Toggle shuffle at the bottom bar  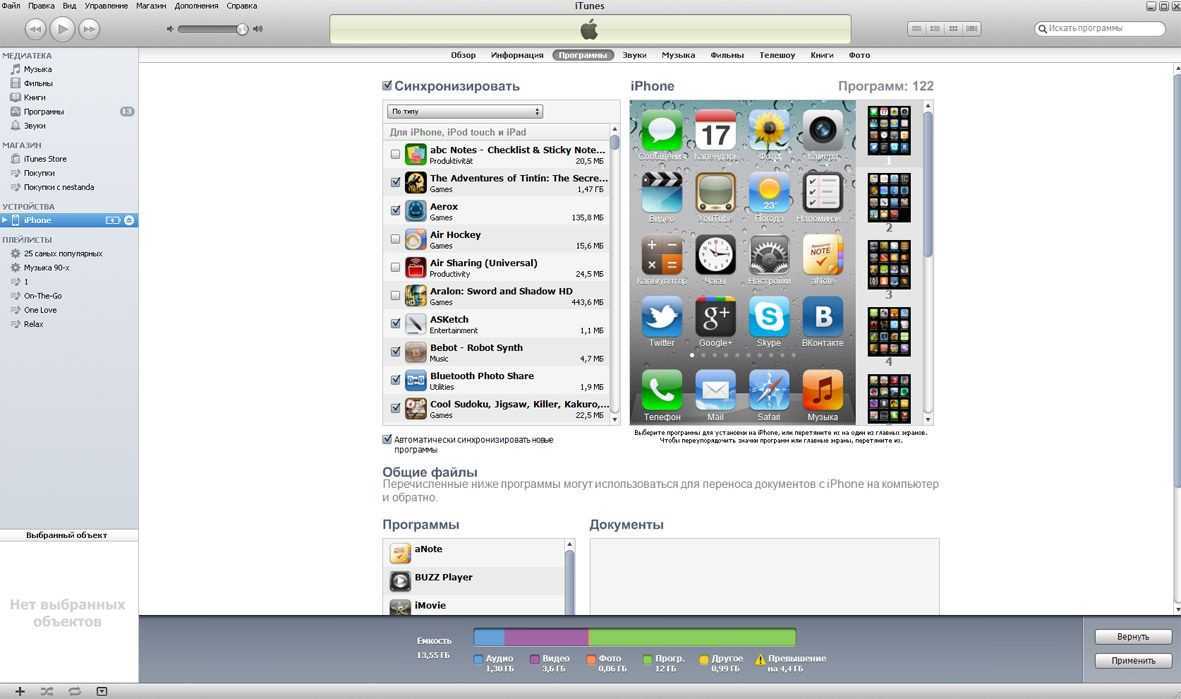(x=47, y=691)
